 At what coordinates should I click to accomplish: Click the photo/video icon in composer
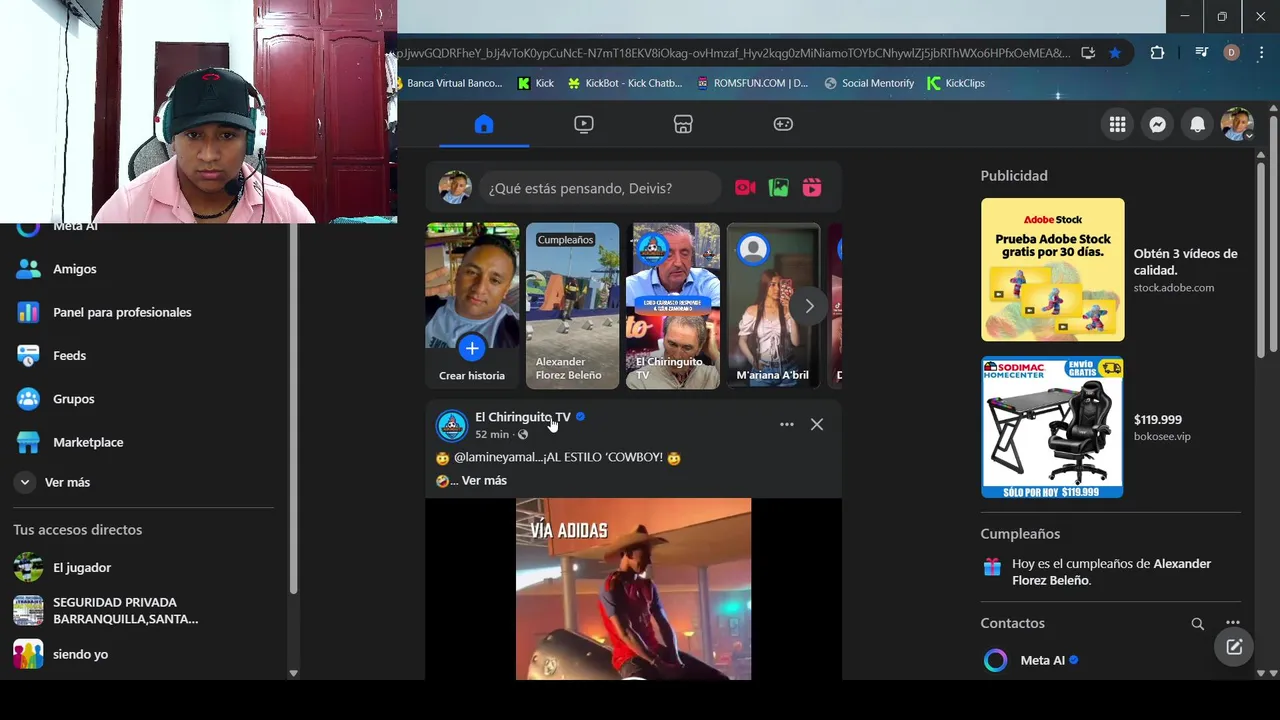pos(778,188)
